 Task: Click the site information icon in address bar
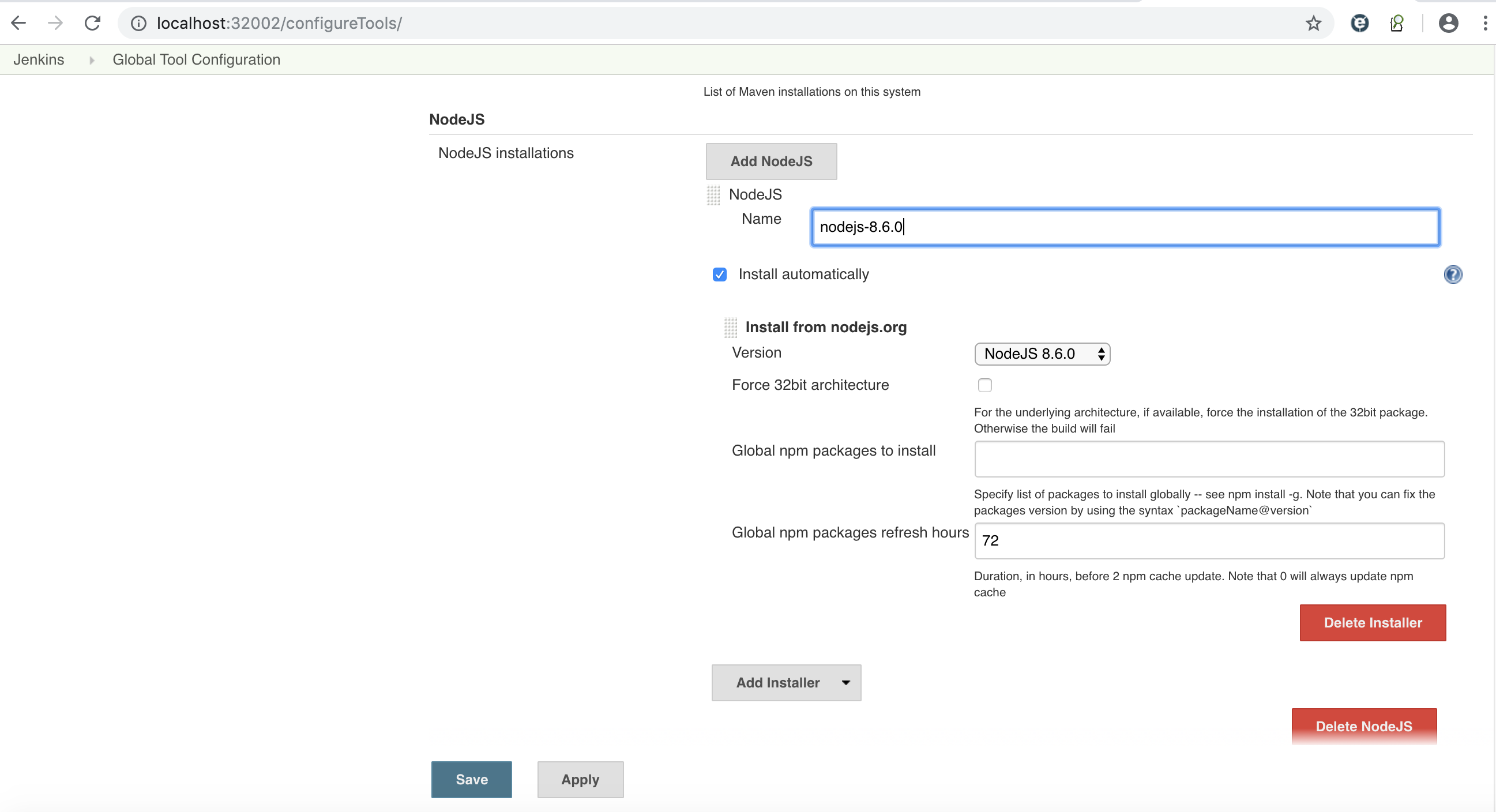(x=138, y=23)
